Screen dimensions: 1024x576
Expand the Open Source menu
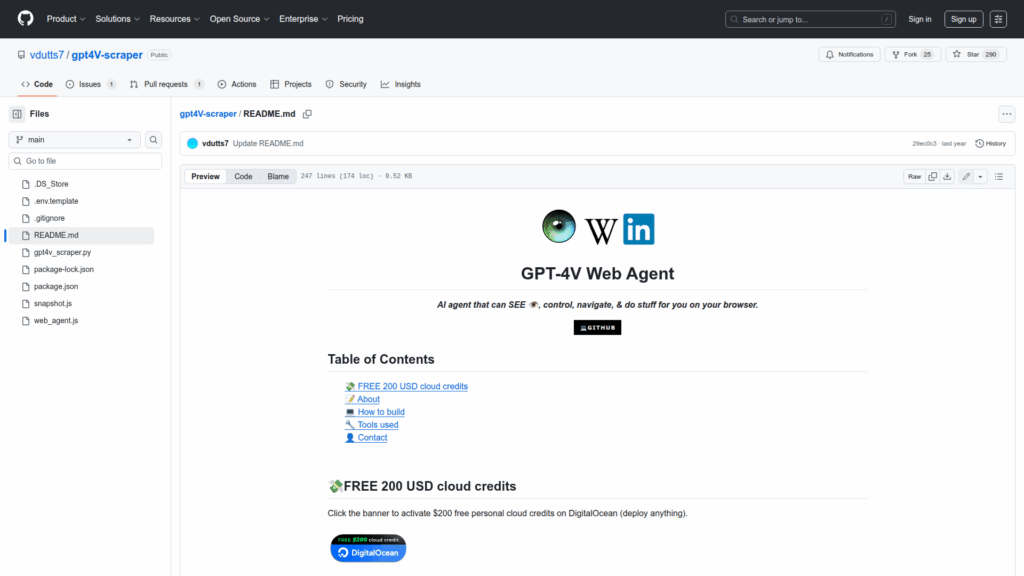click(239, 19)
